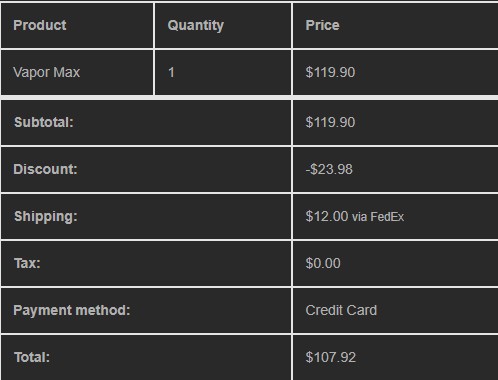Select the Vapor Max product name
The width and height of the screenshot is (498, 380).
click(47, 72)
